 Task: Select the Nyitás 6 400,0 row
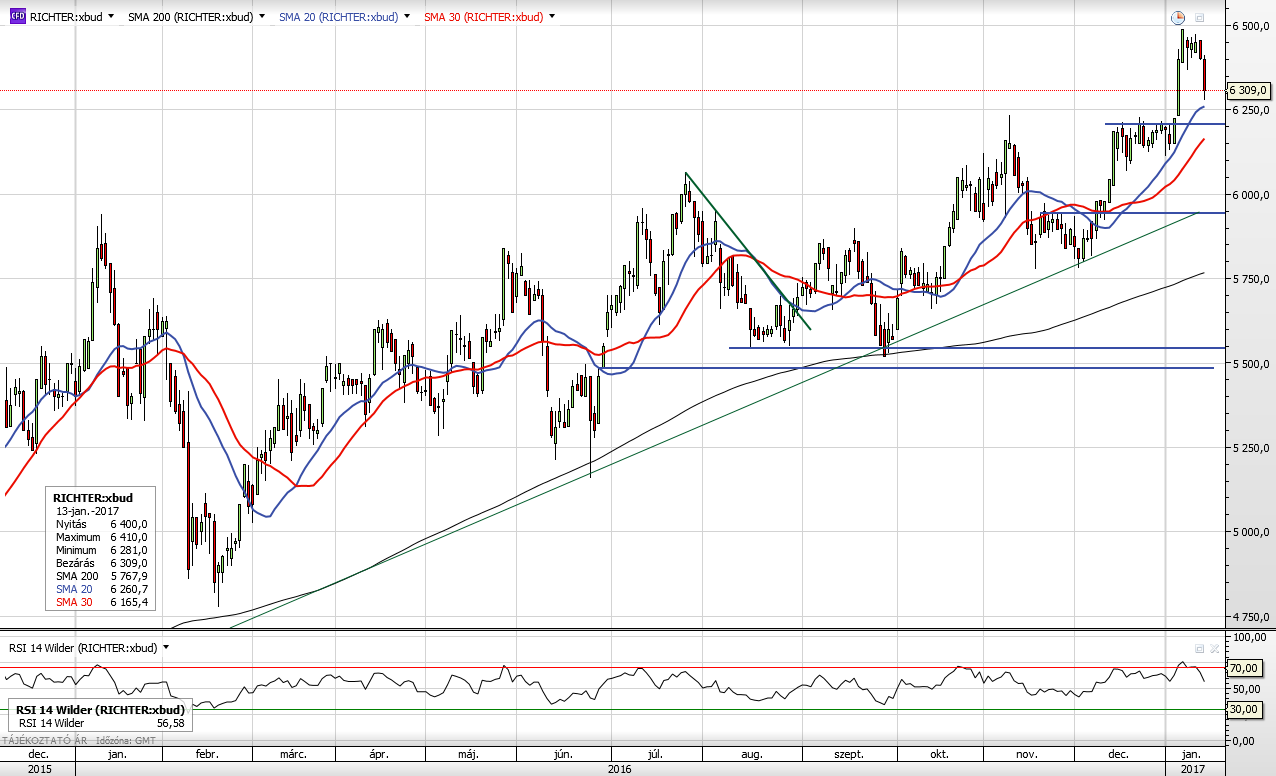click(x=102, y=524)
